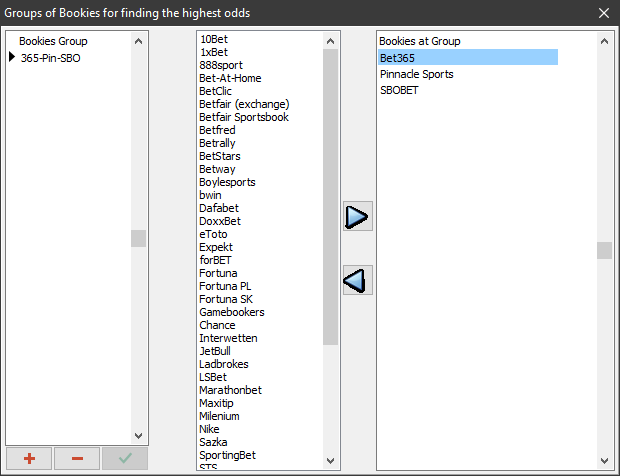Select SBOBET in the group list
The width and height of the screenshot is (620, 476).
coord(399,91)
